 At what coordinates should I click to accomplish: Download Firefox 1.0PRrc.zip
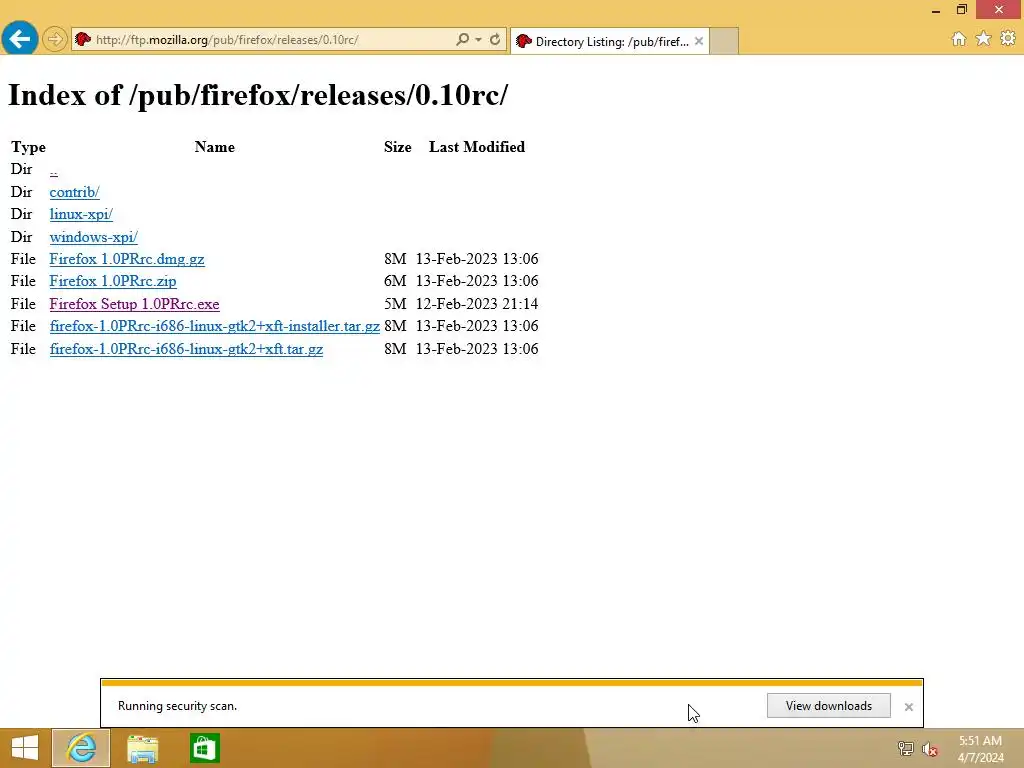pyautogui.click(x=113, y=281)
